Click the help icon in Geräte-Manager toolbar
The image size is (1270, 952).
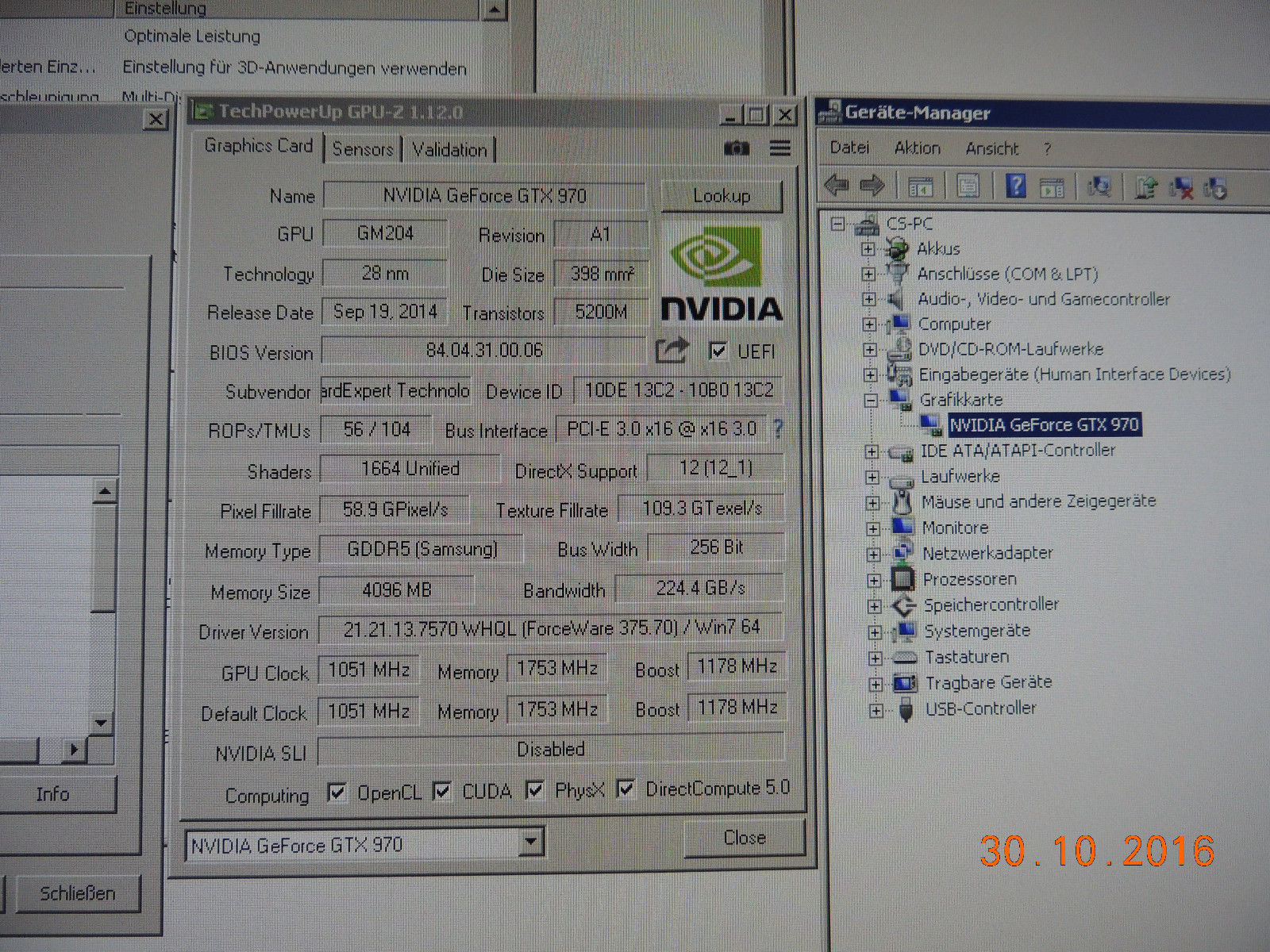pyautogui.click(x=1016, y=186)
